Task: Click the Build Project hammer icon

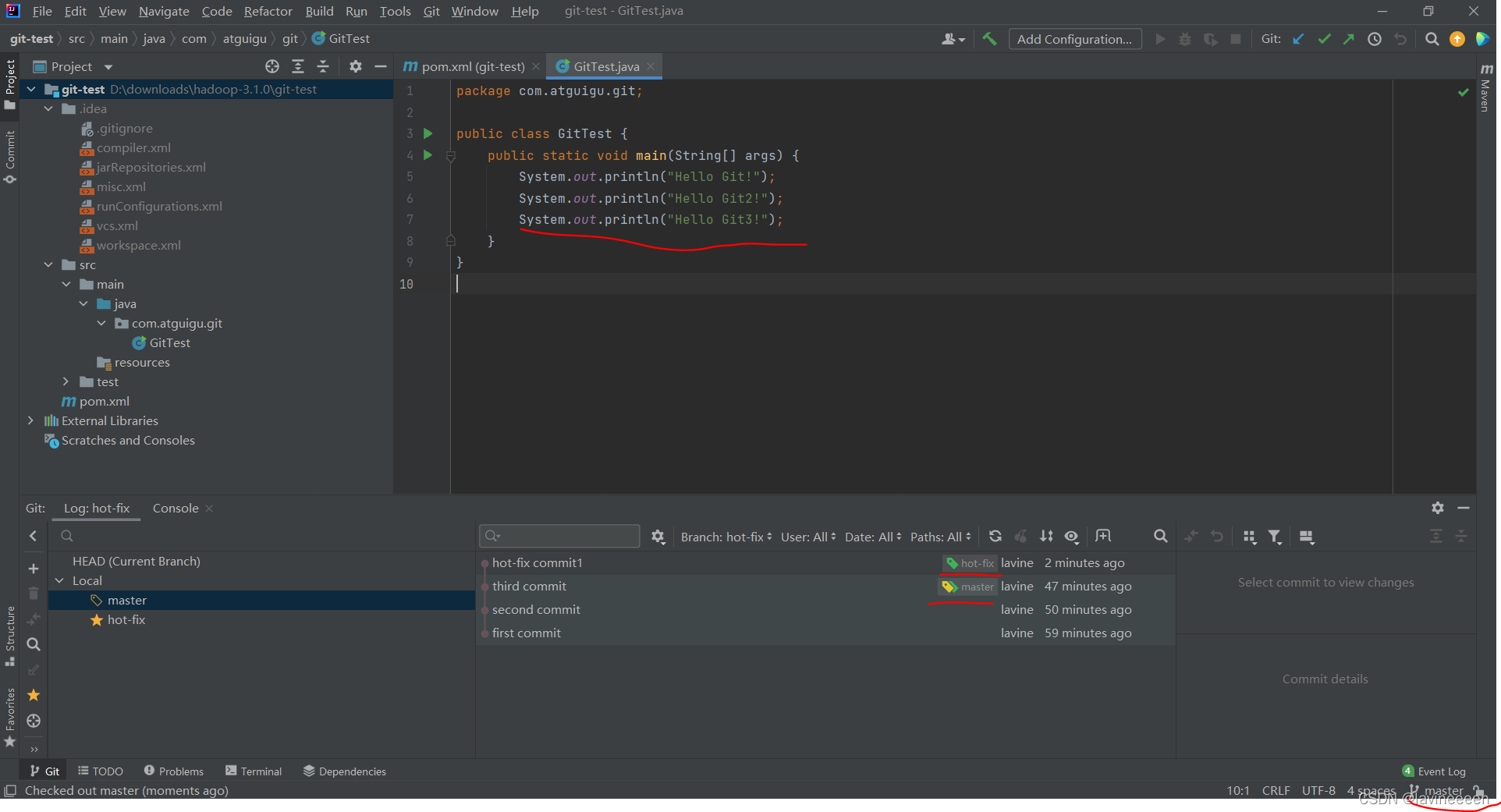Action: 989,39
